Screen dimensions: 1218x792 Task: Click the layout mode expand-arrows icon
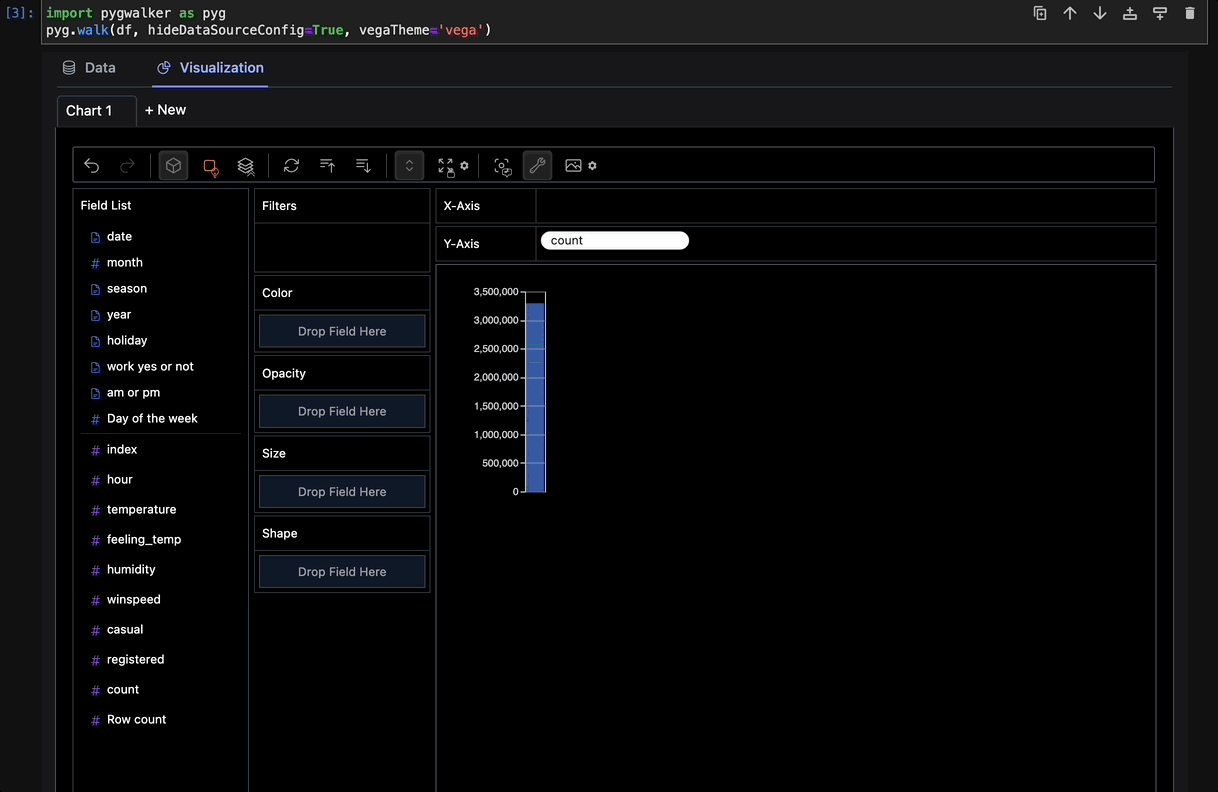446,166
